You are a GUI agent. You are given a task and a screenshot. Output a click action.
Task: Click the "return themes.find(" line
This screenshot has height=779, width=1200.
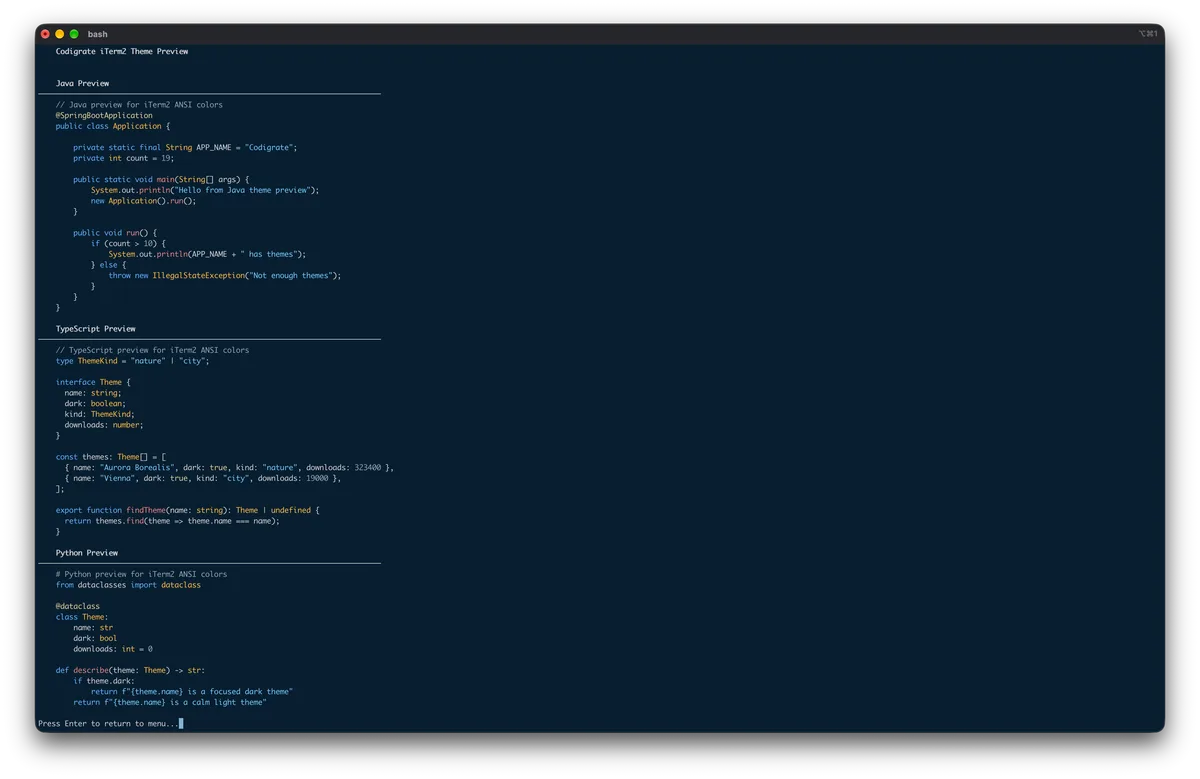[x=172, y=521]
